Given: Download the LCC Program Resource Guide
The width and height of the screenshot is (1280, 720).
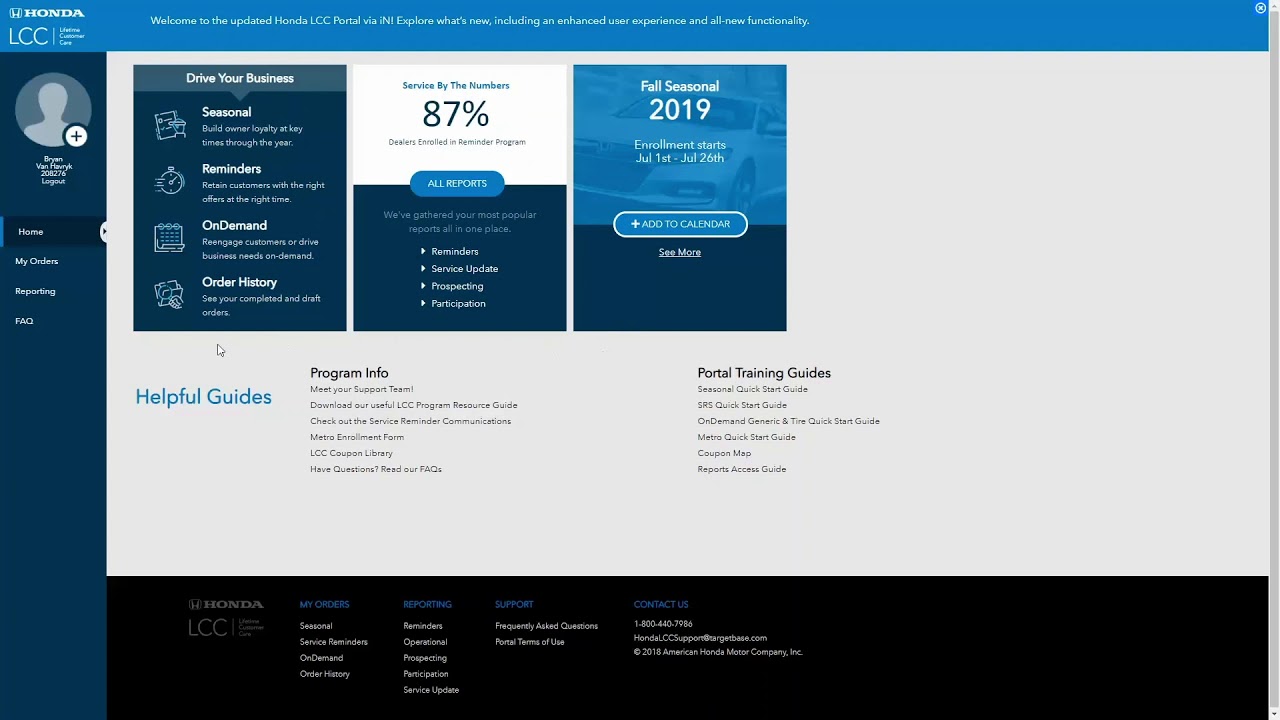Looking at the screenshot, I should click(413, 405).
